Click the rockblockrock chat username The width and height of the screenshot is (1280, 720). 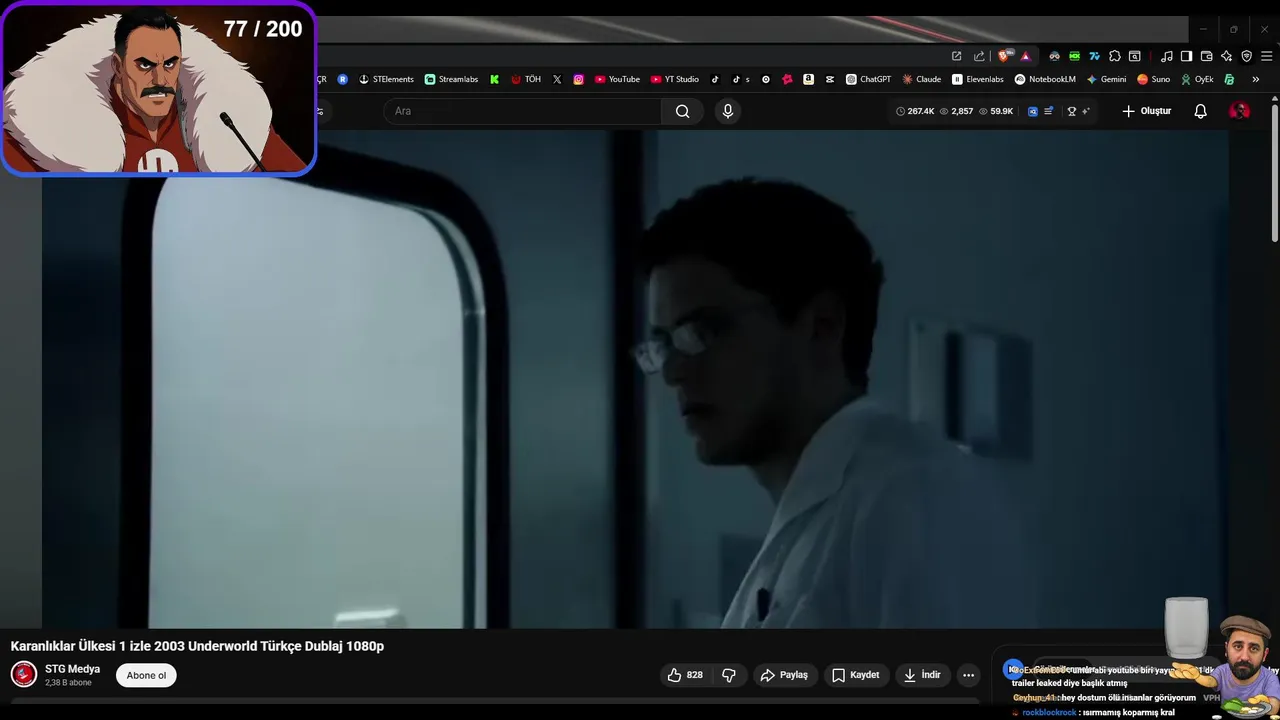click(1049, 712)
